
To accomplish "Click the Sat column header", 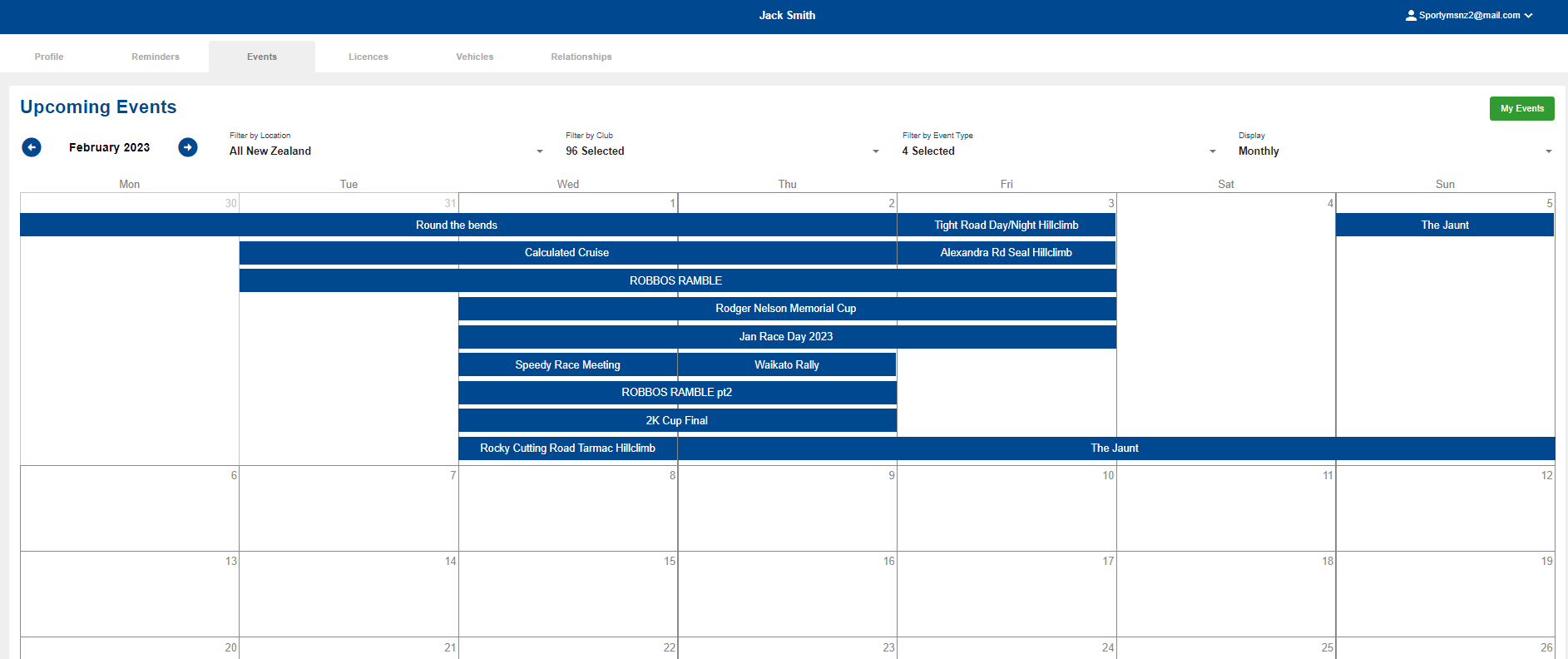I will coord(1226,184).
